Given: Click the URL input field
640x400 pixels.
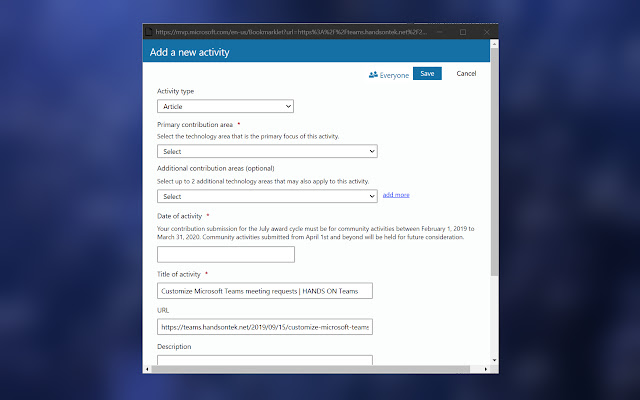Looking at the screenshot, I should 265,327.
